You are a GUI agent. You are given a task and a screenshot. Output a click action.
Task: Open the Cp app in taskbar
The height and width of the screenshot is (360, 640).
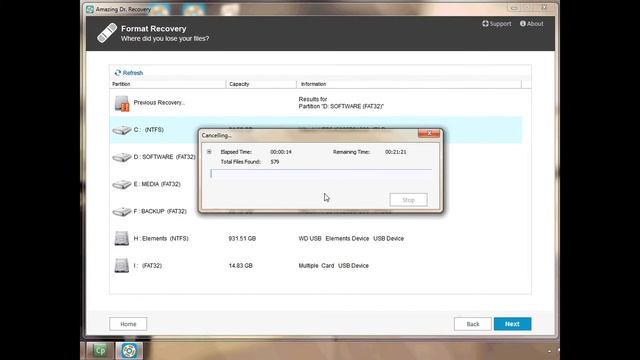click(x=100, y=351)
